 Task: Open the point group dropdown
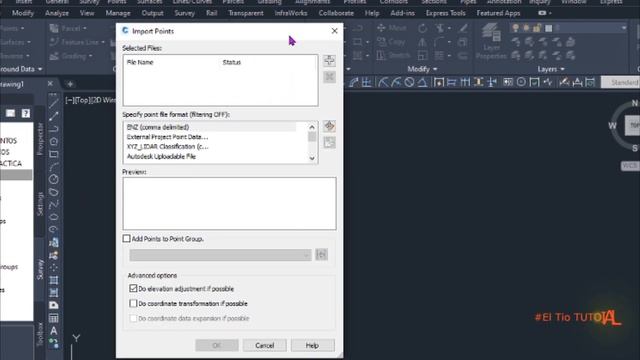point(220,255)
